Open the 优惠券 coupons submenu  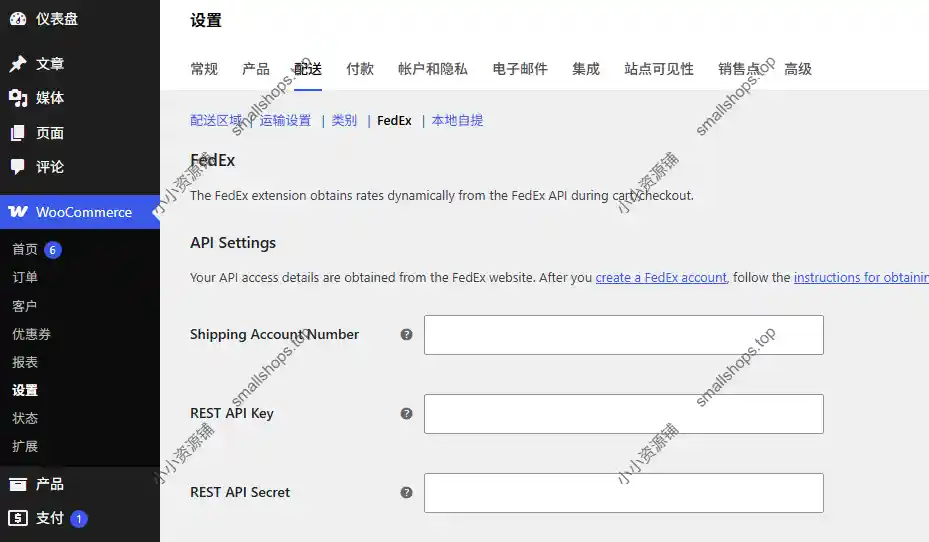pyautogui.click(x=31, y=334)
